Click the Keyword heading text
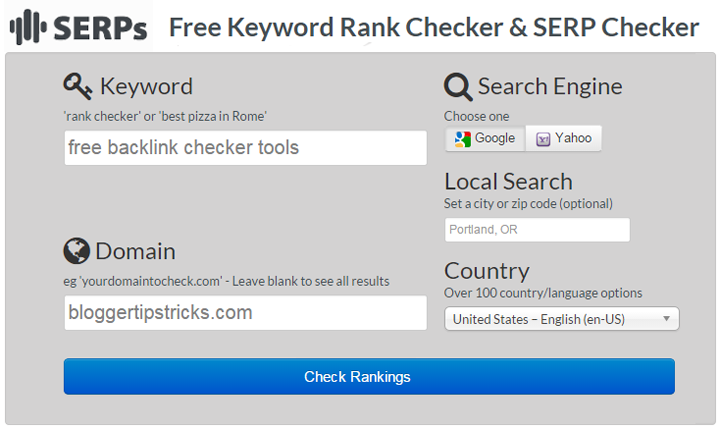This screenshot has width=720, height=429. tap(146, 86)
